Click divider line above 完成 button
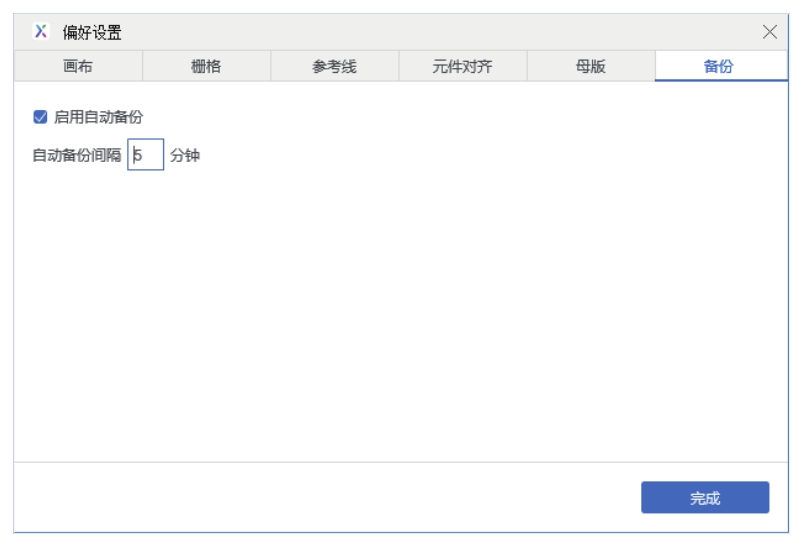 pos(400,462)
